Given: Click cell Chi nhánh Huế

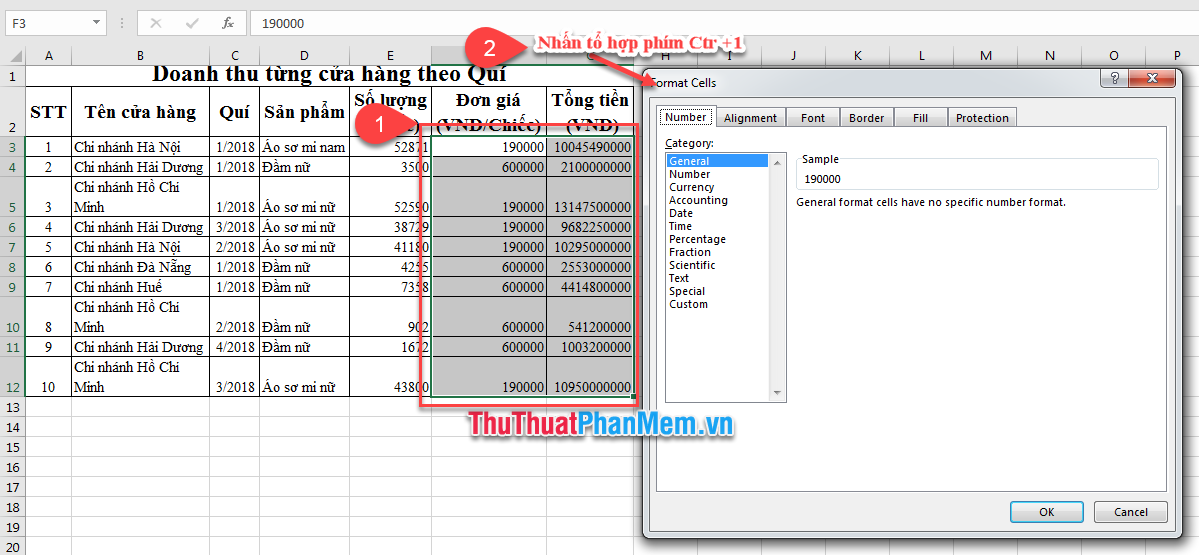Looking at the screenshot, I should 141,287.
